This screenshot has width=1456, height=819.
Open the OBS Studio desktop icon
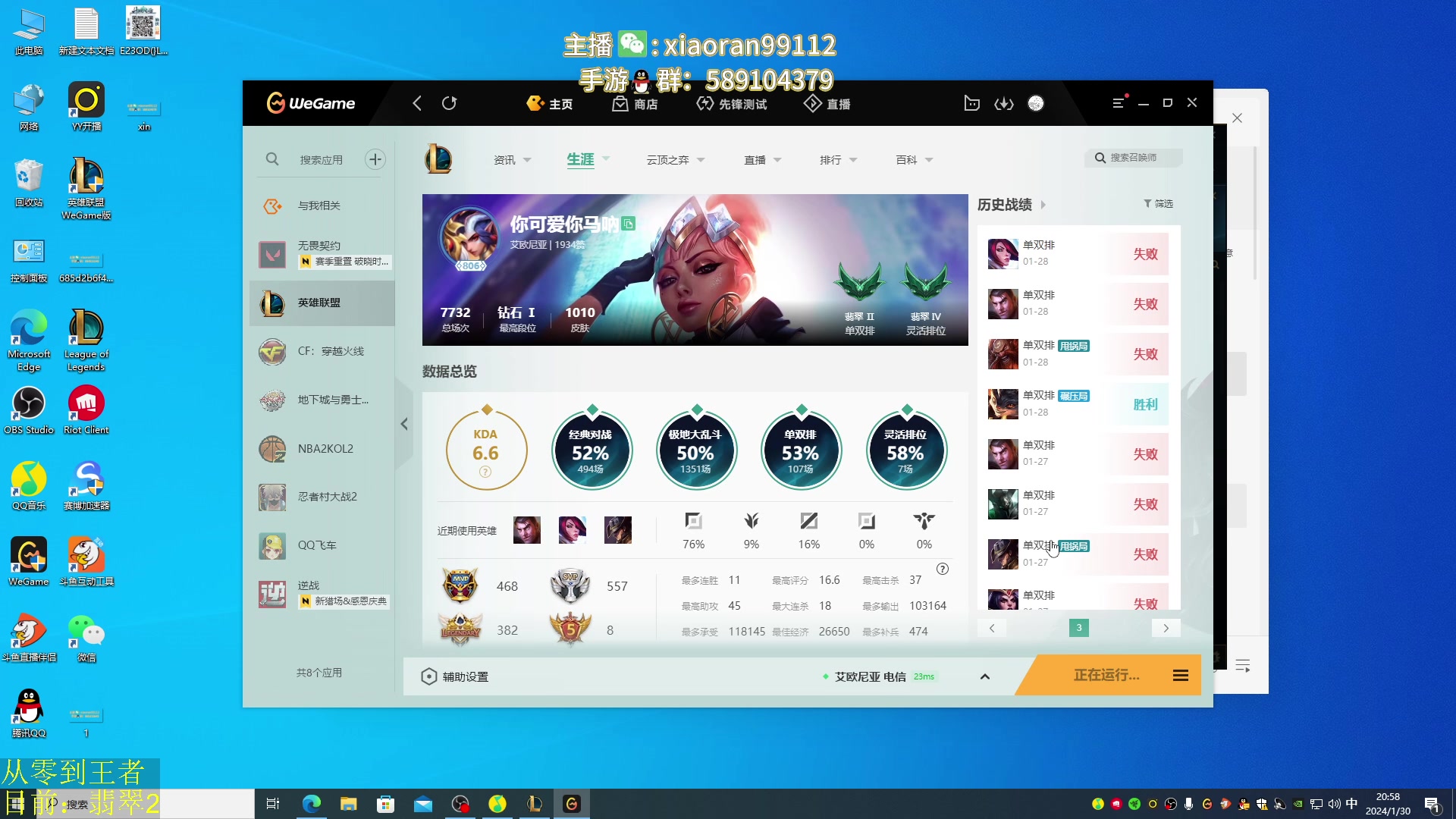tap(29, 410)
